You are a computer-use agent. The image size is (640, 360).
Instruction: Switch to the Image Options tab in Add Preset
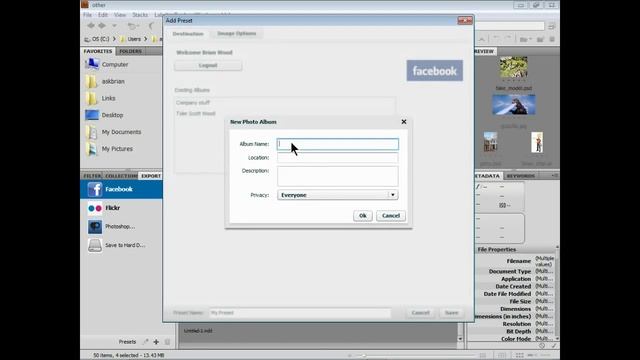pos(237,33)
